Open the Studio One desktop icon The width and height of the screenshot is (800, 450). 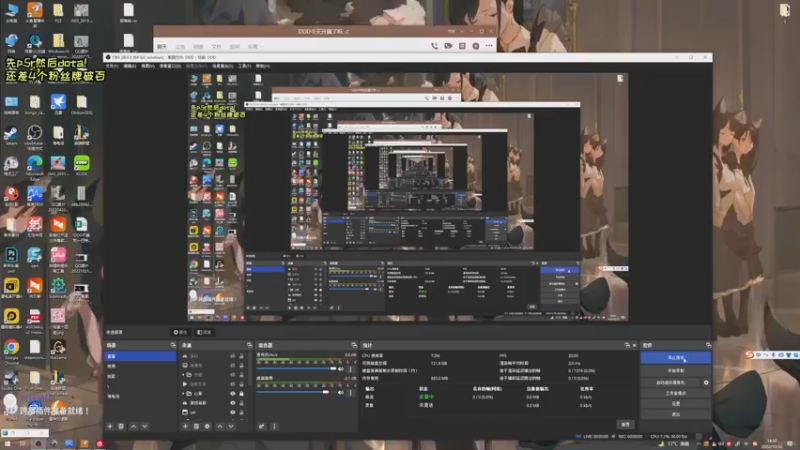(x=11, y=381)
